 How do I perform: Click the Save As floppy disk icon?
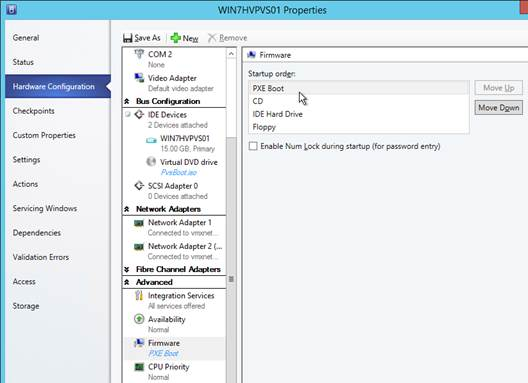click(x=128, y=38)
